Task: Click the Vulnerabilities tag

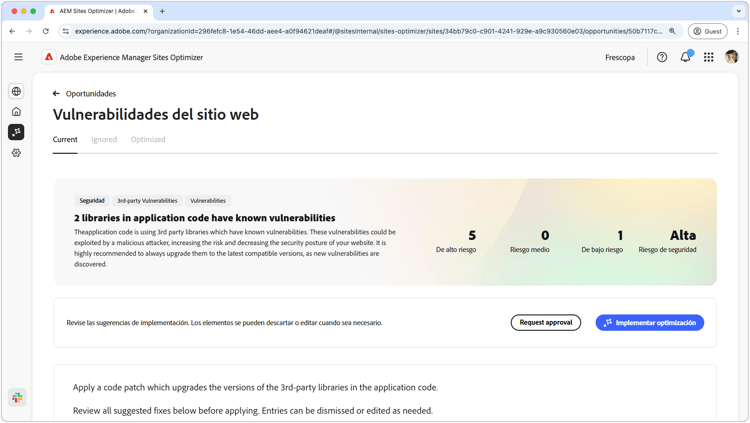Action: click(208, 200)
